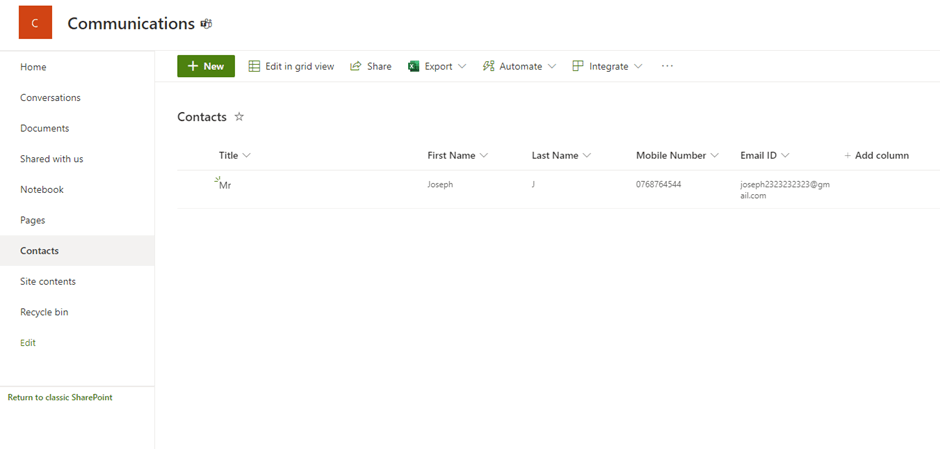Image resolution: width=940 pixels, height=449 pixels.
Task: Open Site contents in the sidebar
Action: (48, 281)
